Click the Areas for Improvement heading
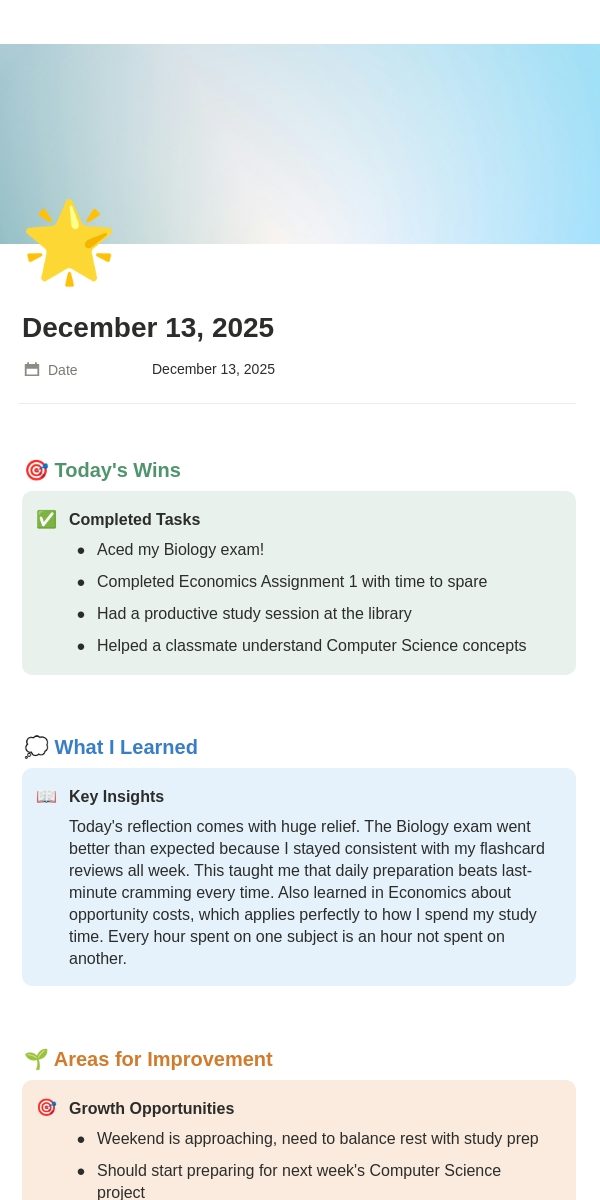The width and height of the screenshot is (600, 1200). click(x=163, y=1059)
